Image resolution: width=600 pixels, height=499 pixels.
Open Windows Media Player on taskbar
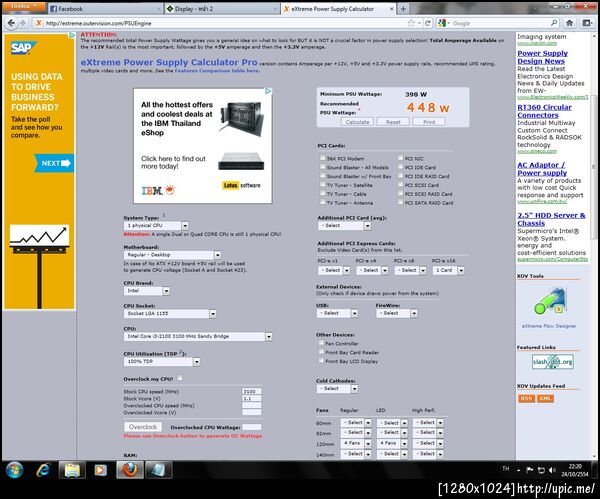point(100,470)
